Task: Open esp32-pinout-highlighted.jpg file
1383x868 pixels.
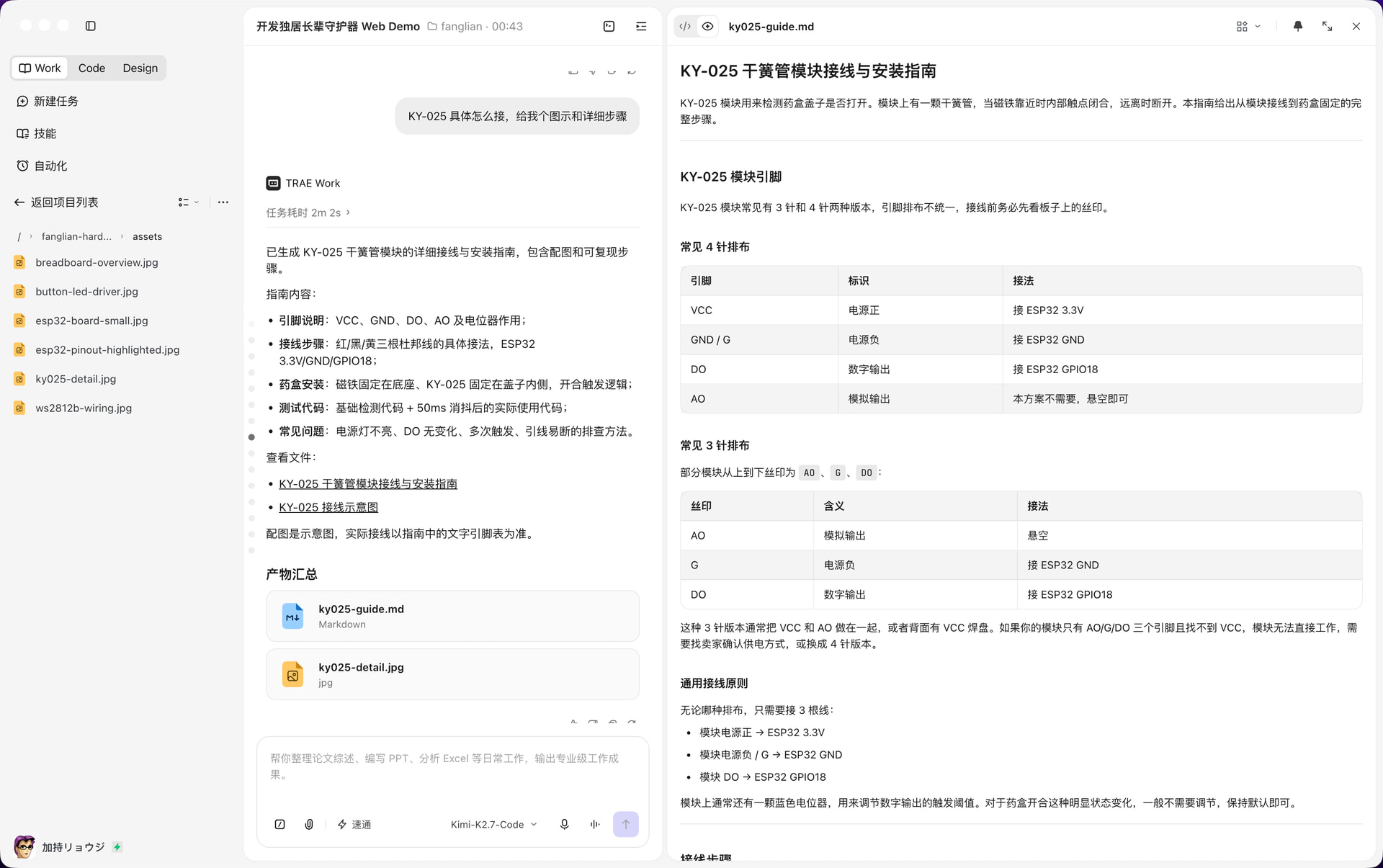Action: pyautogui.click(x=107, y=350)
